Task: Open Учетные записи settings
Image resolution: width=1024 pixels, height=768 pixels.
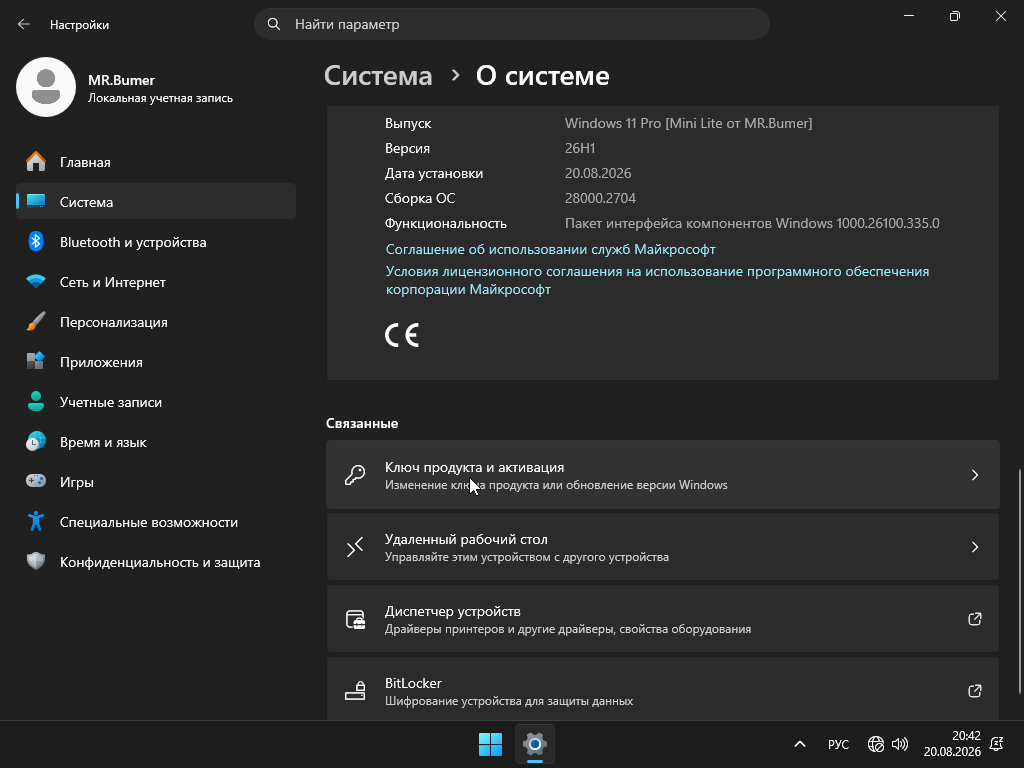Action: click(156, 401)
